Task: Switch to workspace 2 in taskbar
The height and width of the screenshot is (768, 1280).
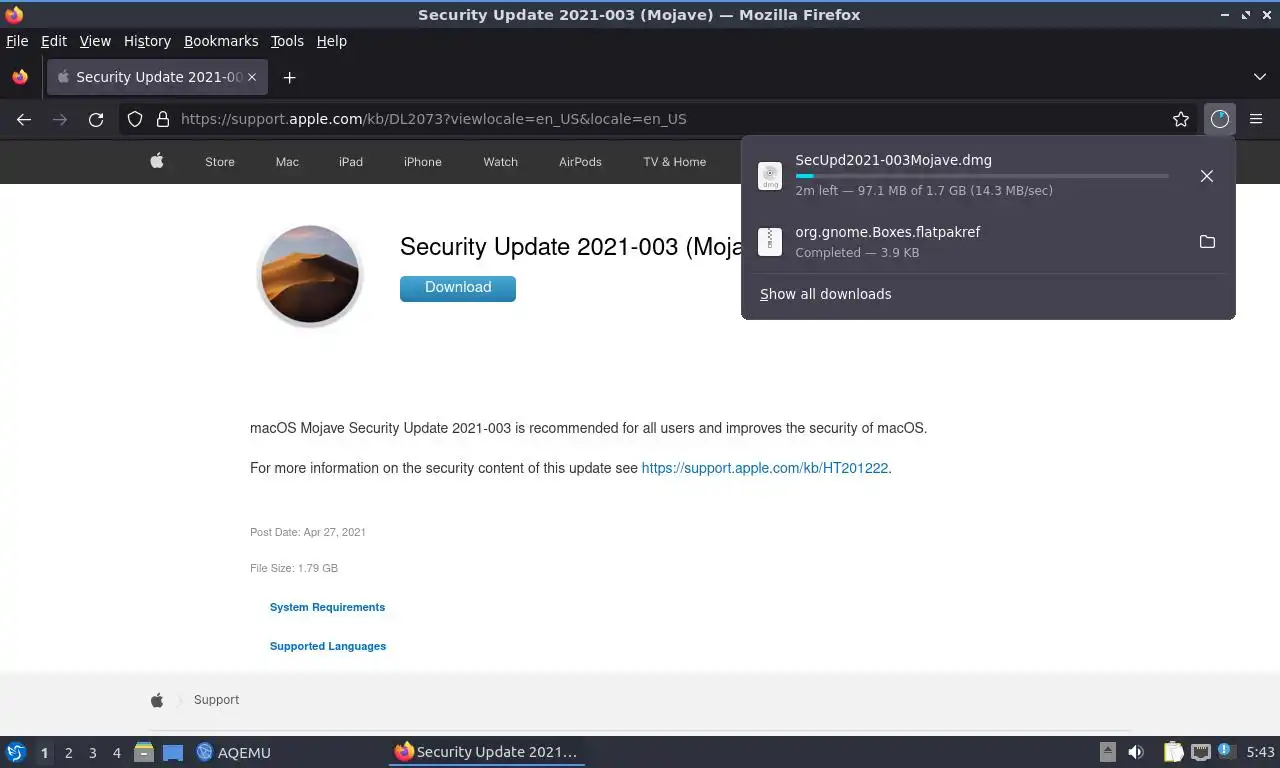Action: click(69, 753)
